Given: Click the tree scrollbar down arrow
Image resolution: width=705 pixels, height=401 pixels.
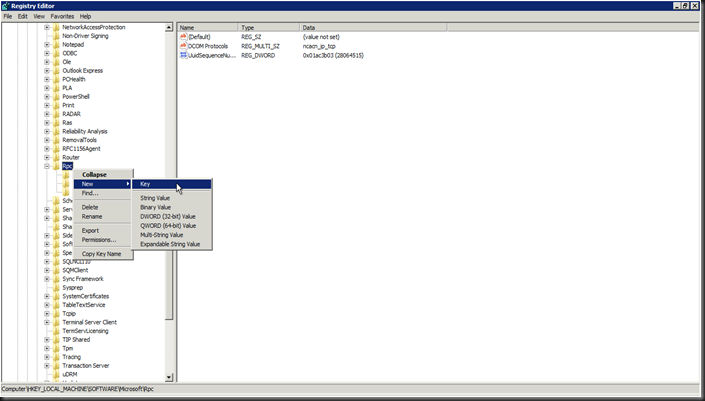Looking at the screenshot, I should tap(169, 378).
